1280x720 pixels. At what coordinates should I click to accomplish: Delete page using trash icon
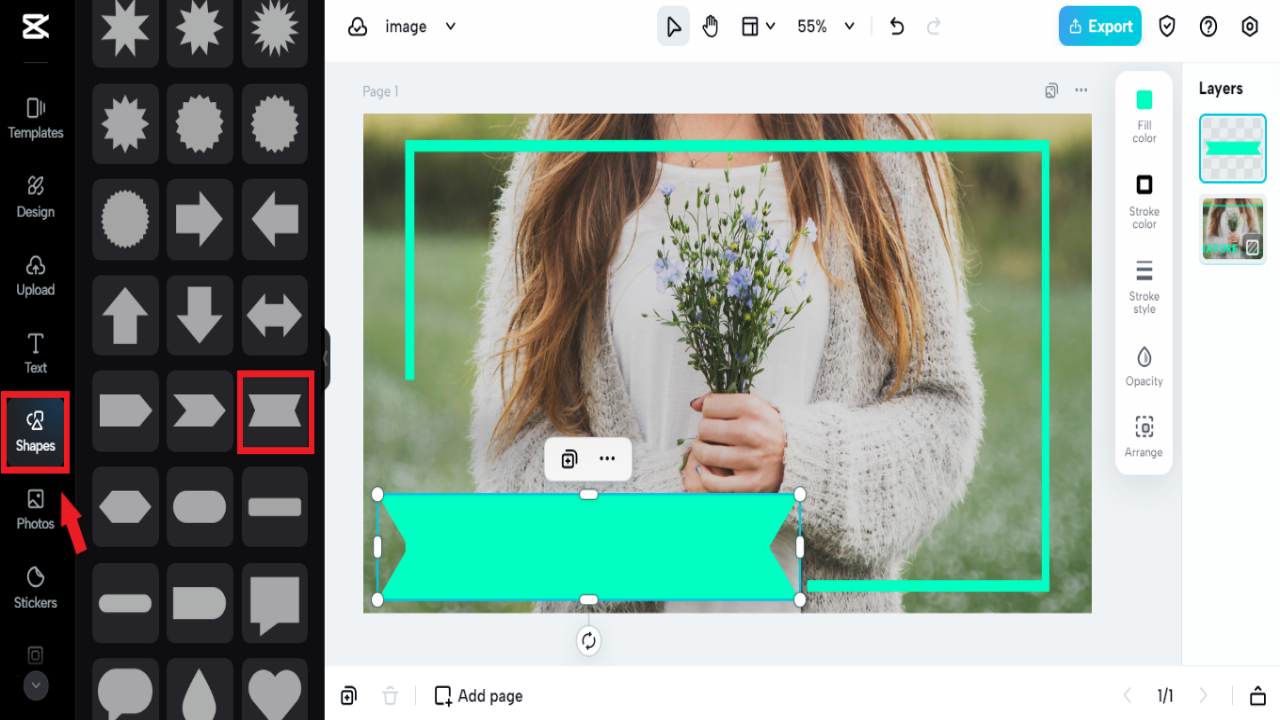[390, 696]
